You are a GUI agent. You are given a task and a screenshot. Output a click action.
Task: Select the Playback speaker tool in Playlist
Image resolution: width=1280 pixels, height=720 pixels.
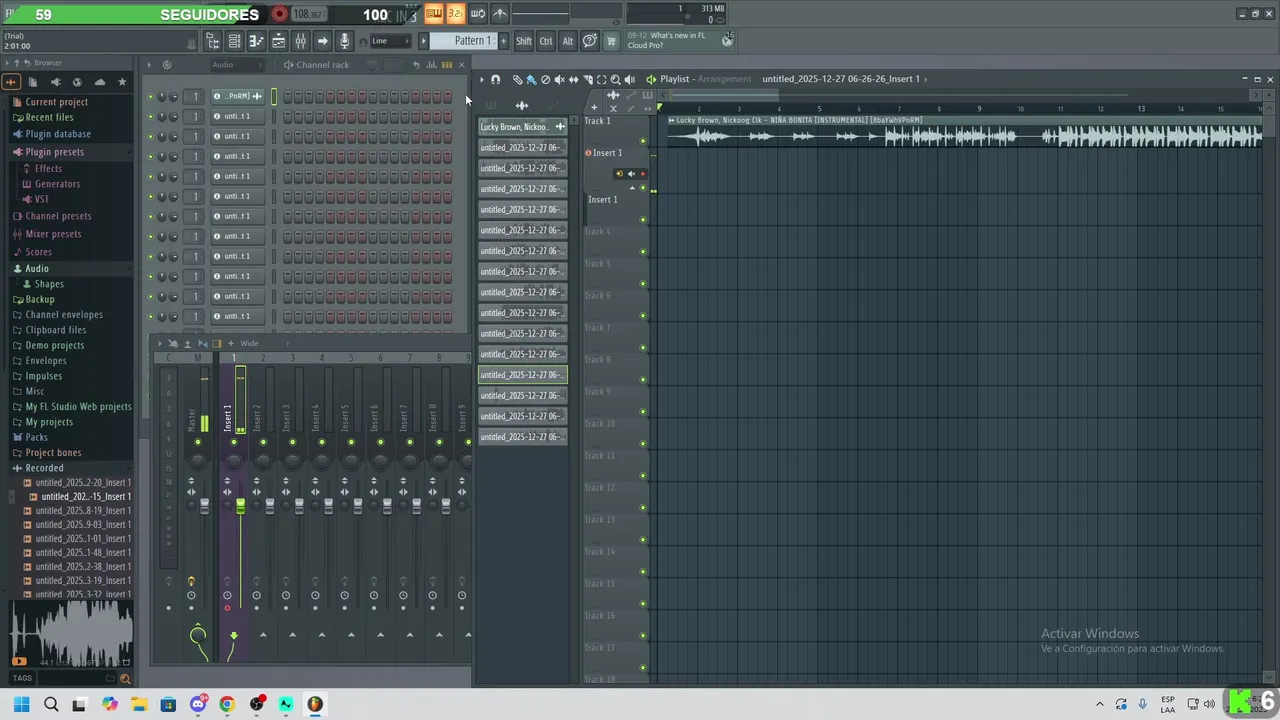(x=629, y=79)
